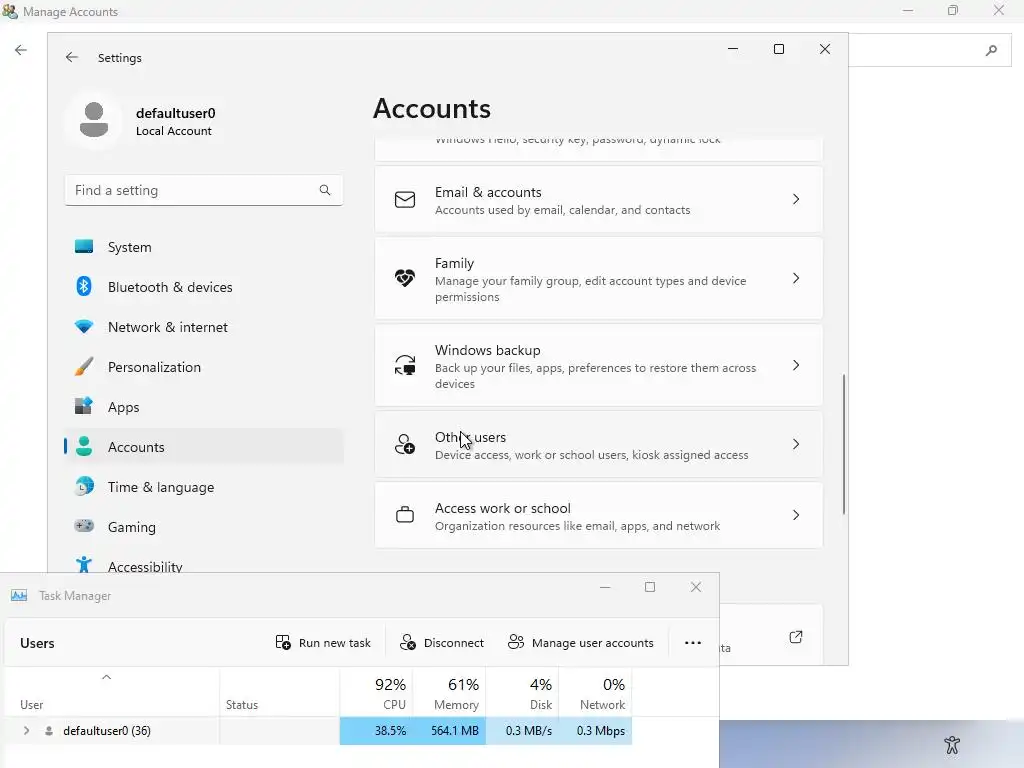Open the Family row chevron
The image size is (1024, 768).
795,278
